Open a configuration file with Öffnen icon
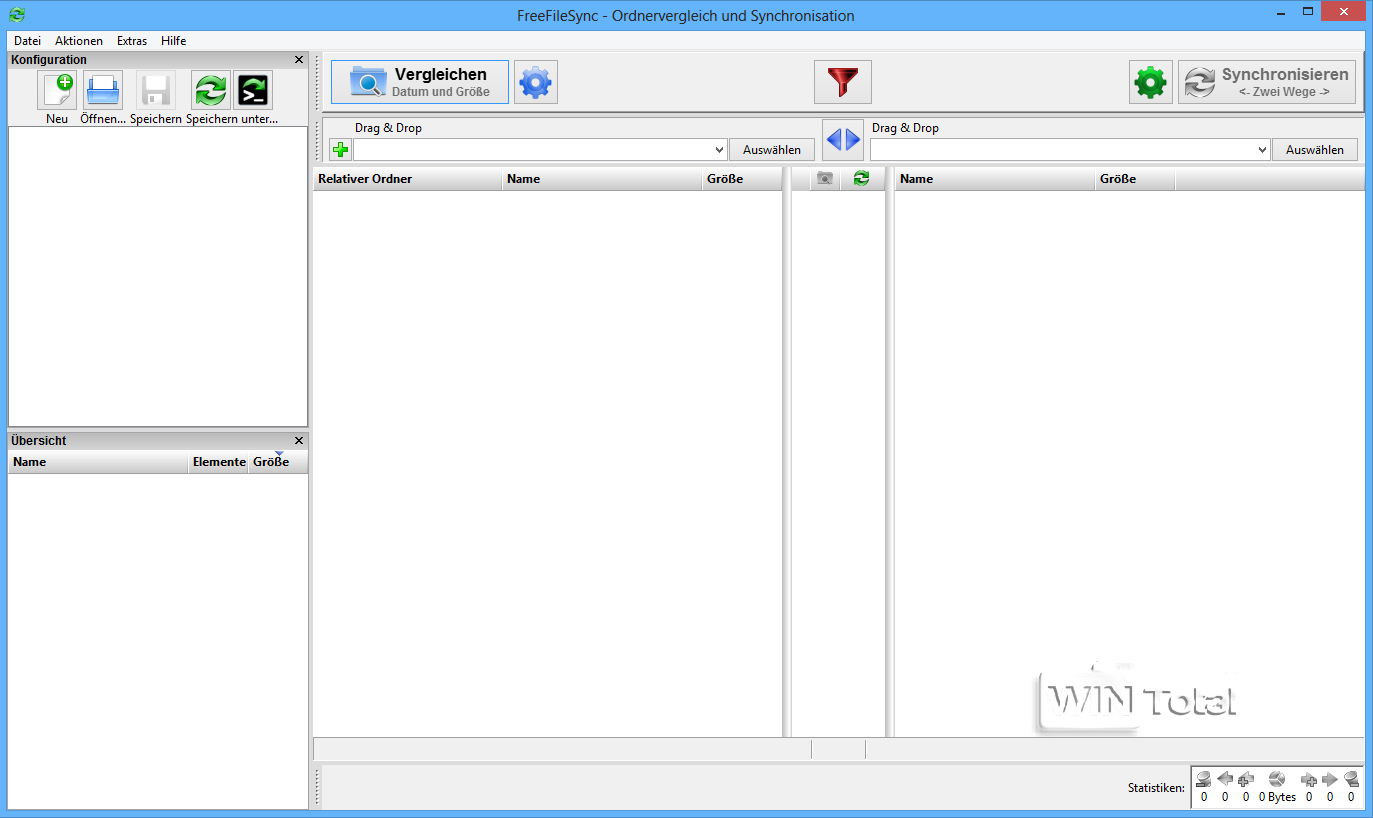The width and height of the screenshot is (1373, 818). tap(103, 91)
